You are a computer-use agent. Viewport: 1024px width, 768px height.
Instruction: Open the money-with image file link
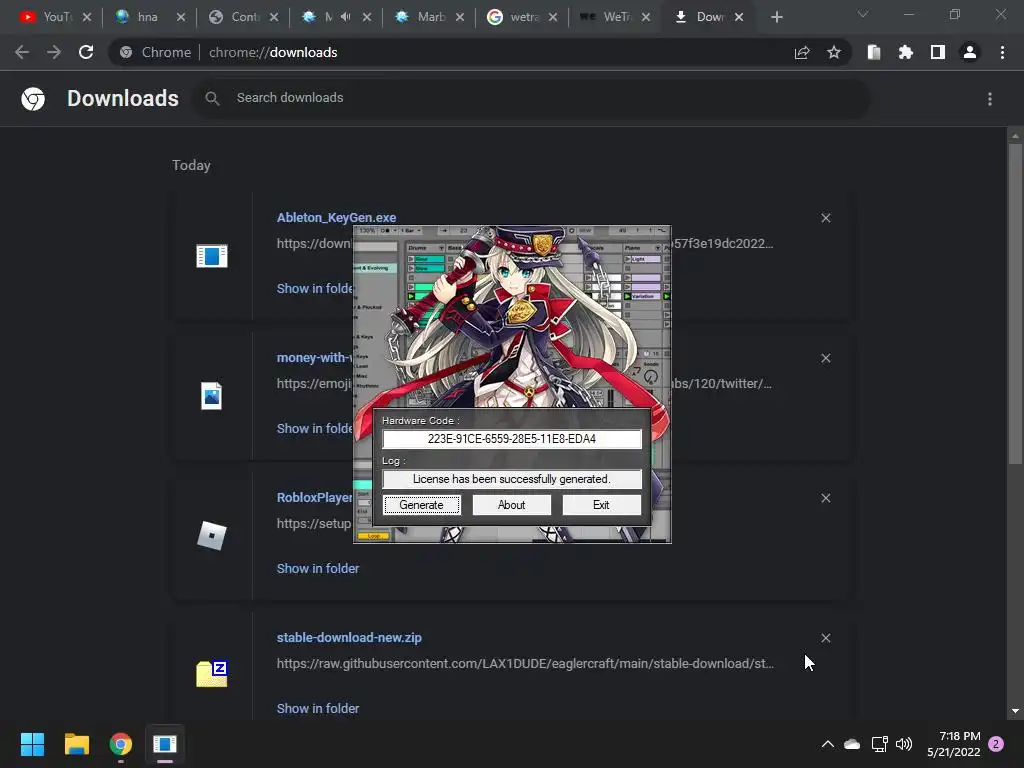tap(315, 357)
